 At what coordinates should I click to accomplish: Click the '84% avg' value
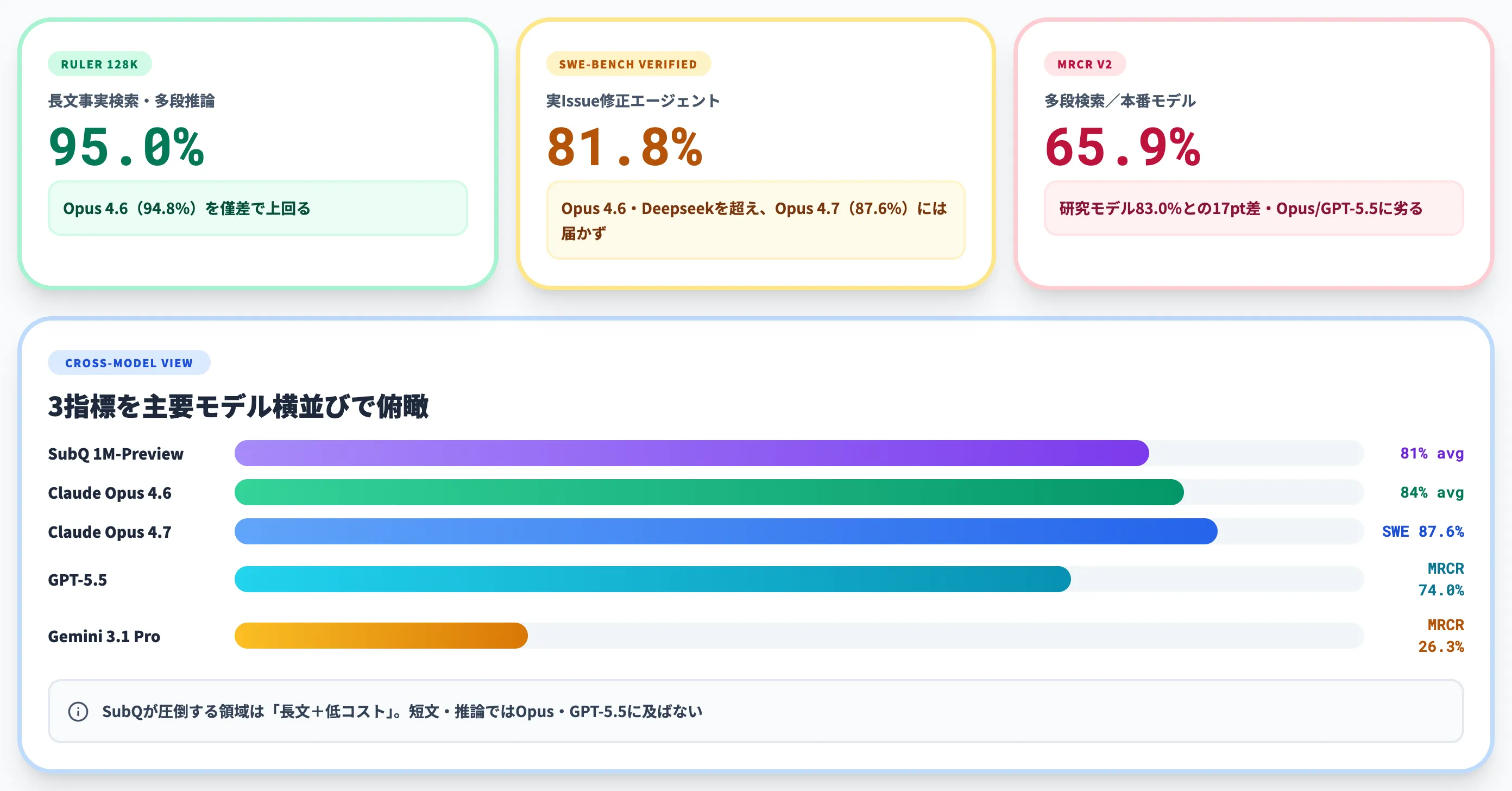[x=1432, y=492]
